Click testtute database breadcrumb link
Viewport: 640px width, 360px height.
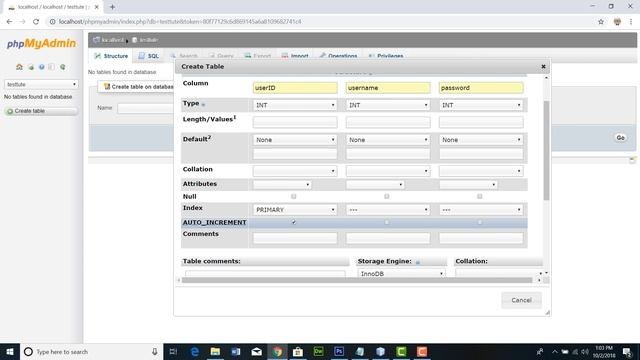[145, 40]
